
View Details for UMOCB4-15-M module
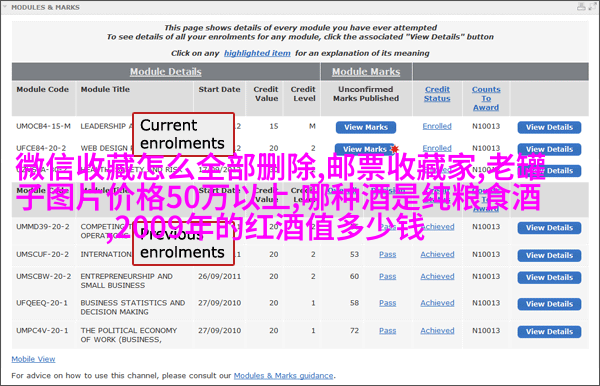(x=549, y=127)
